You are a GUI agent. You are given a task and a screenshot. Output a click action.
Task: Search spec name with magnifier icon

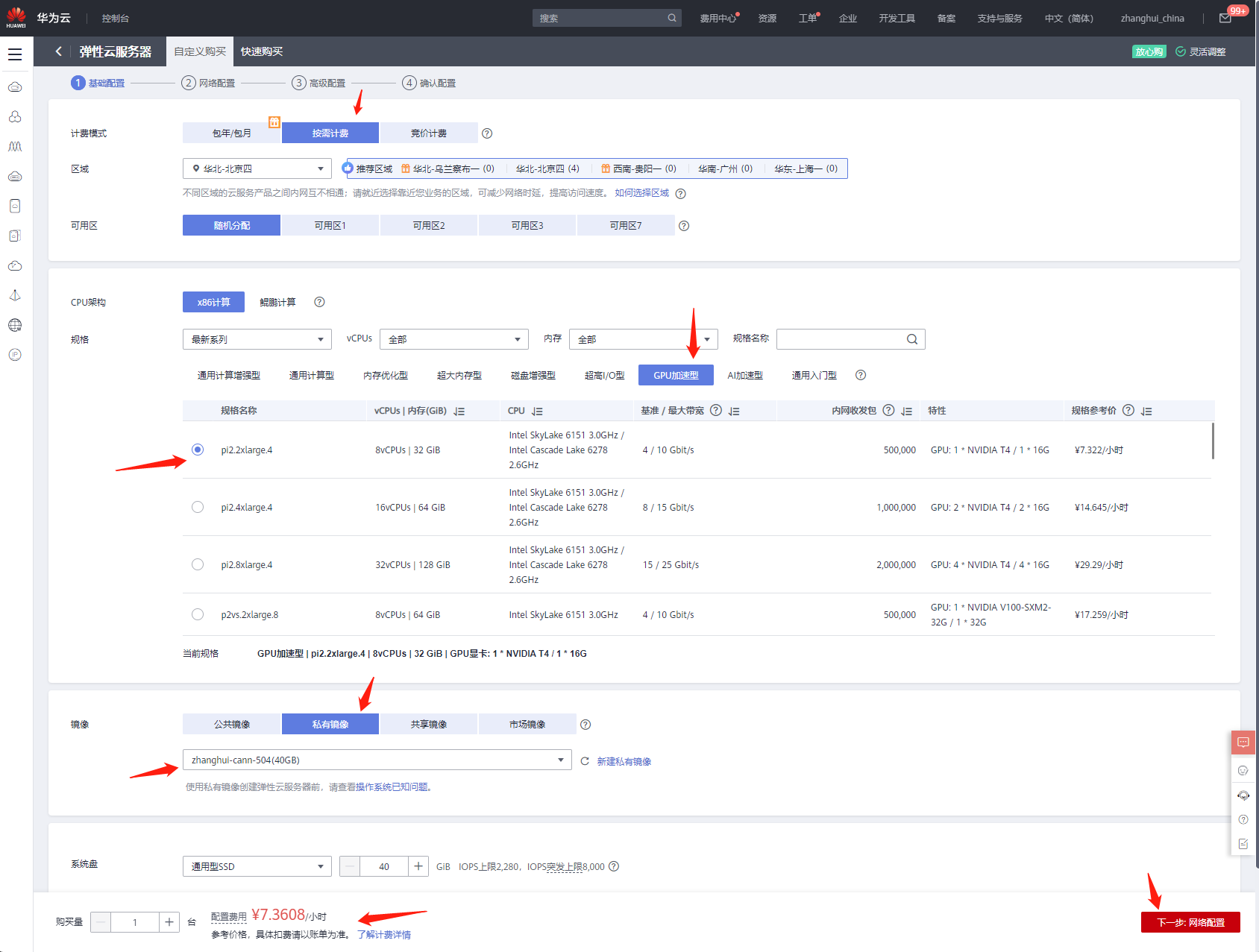point(912,339)
